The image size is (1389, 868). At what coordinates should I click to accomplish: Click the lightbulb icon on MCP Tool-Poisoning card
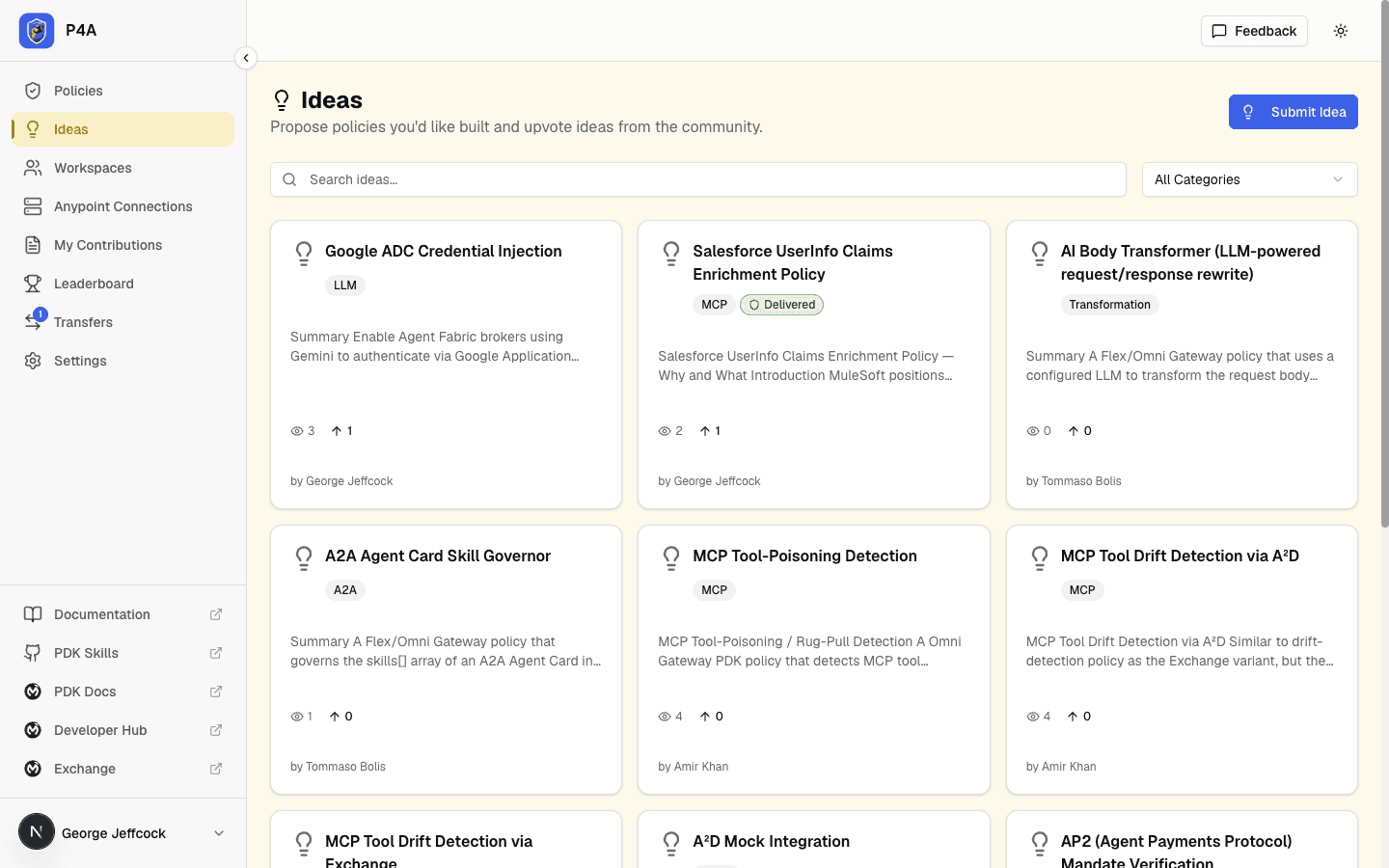[x=671, y=557]
